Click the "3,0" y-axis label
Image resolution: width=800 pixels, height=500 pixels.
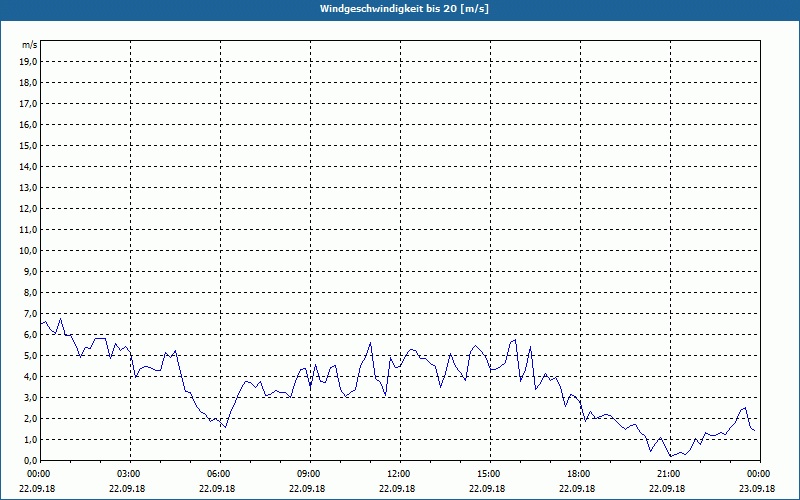coord(30,397)
